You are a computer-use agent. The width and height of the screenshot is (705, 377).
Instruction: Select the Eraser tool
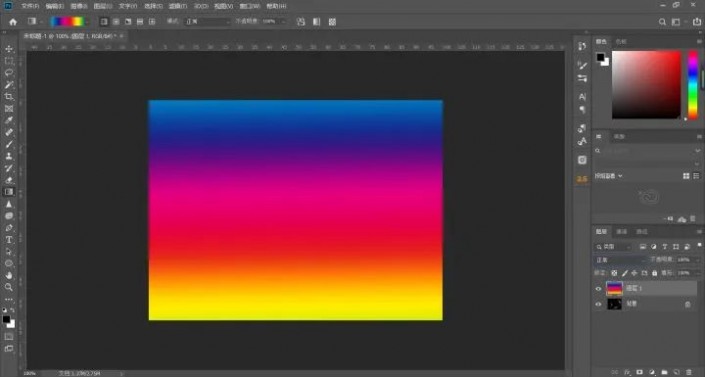click(9, 180)
